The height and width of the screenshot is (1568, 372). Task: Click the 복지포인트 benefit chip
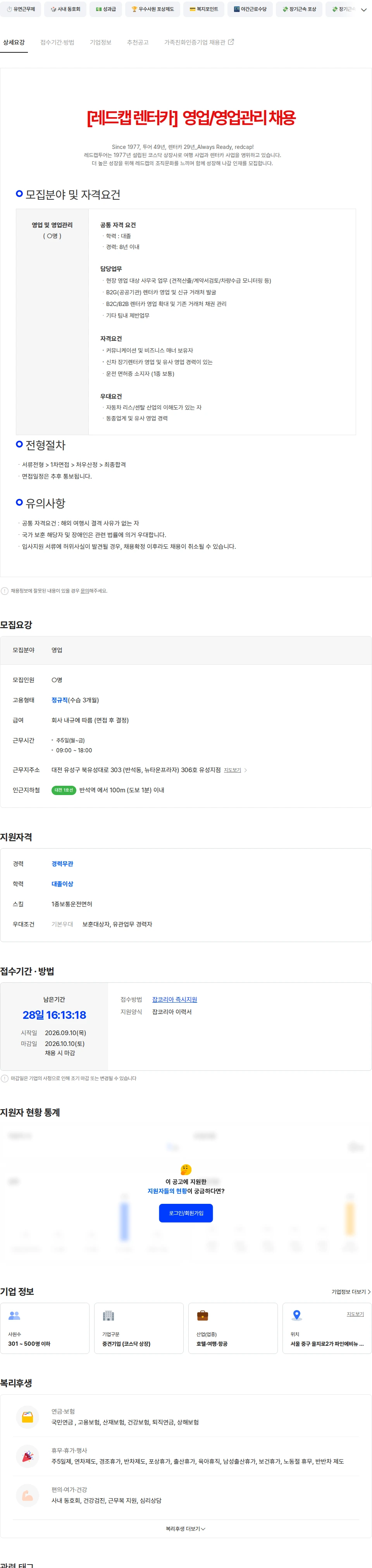point(203,9)
